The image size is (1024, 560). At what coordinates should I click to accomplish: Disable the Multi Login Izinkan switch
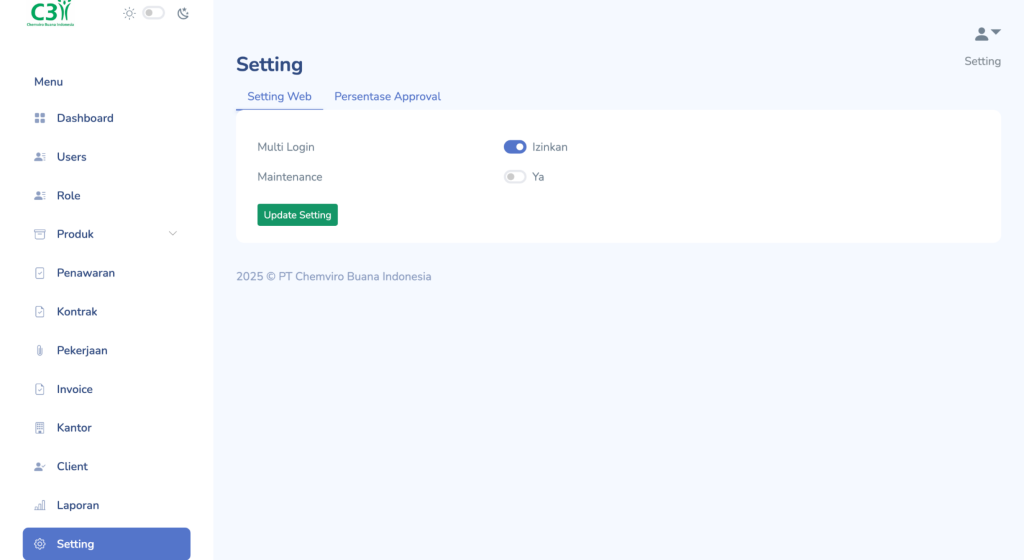(515, 147)
